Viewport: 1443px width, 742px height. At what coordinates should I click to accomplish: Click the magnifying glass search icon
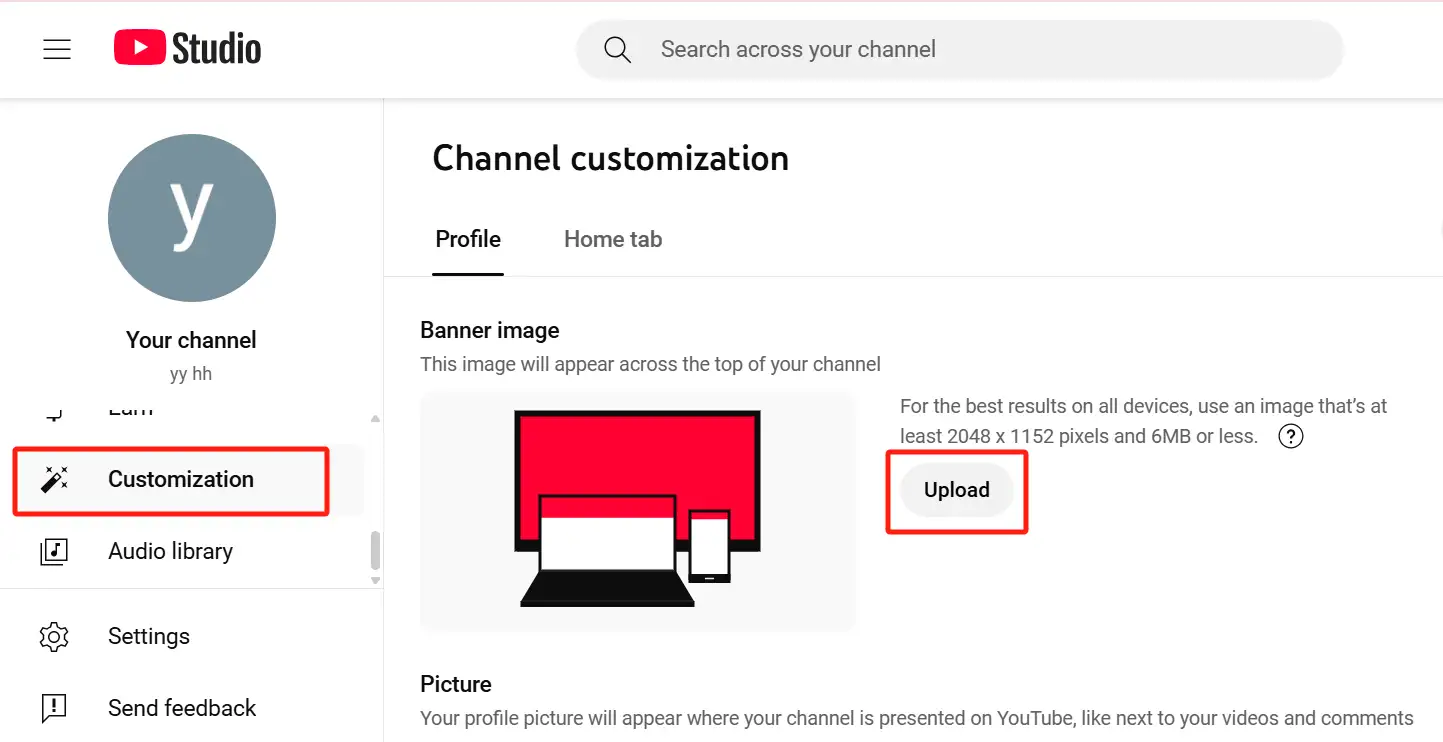(x=617, y=49)
